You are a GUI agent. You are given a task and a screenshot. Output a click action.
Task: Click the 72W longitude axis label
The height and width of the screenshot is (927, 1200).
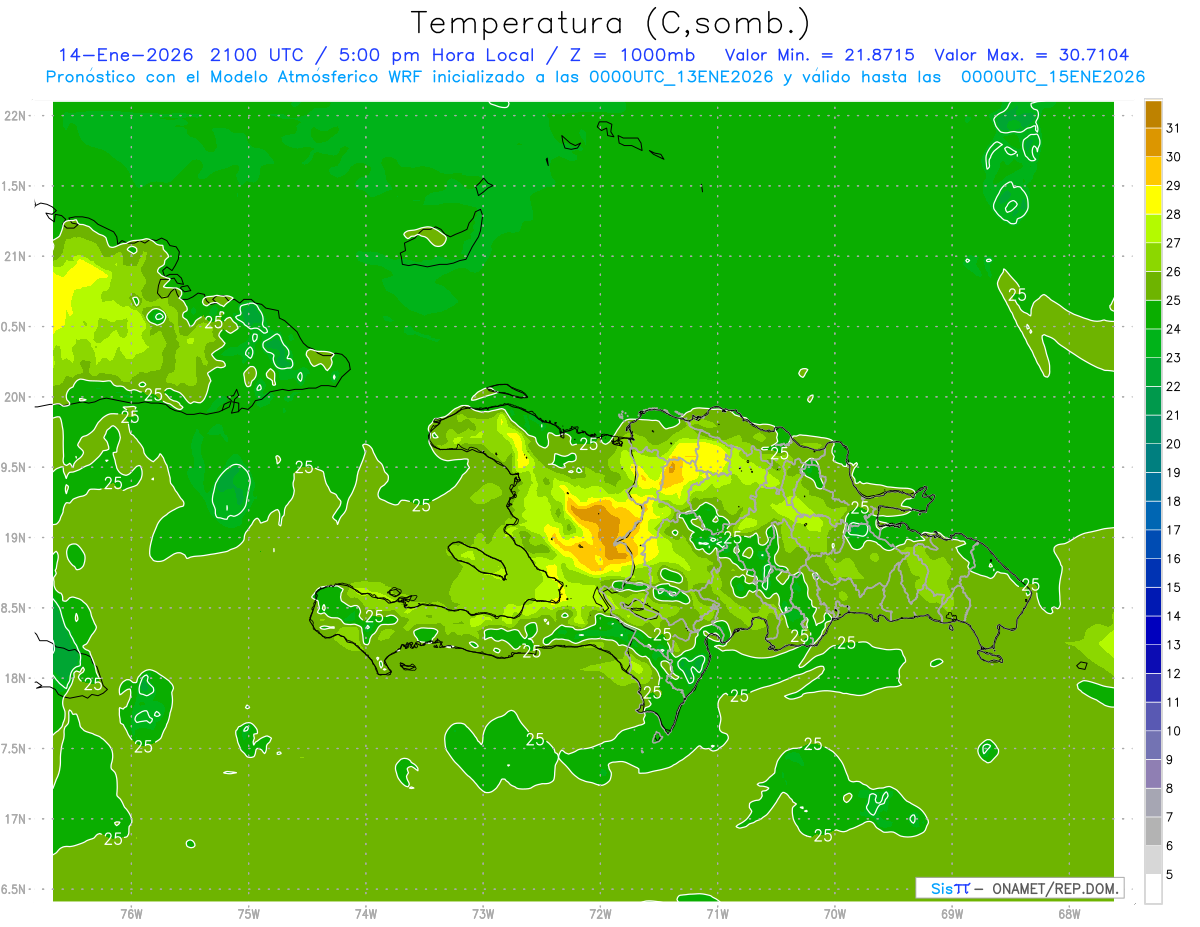pos(600,913)
